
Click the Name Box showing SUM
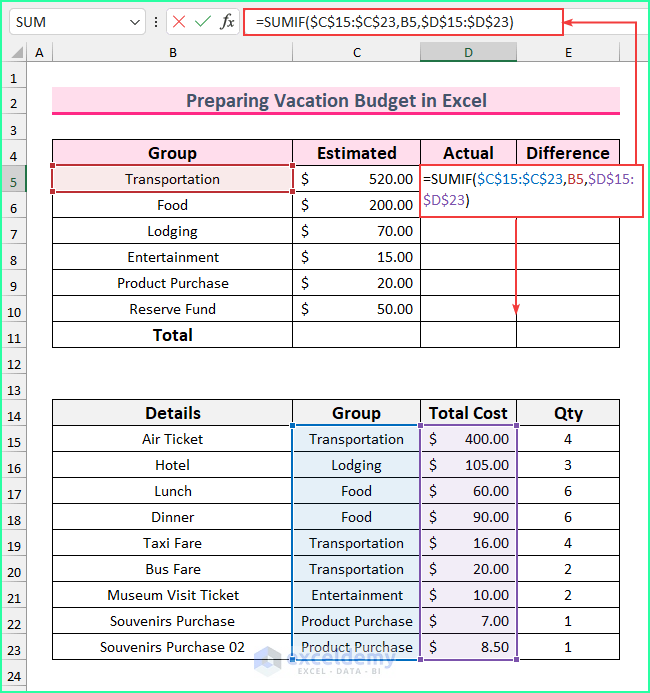pos(77,22)
